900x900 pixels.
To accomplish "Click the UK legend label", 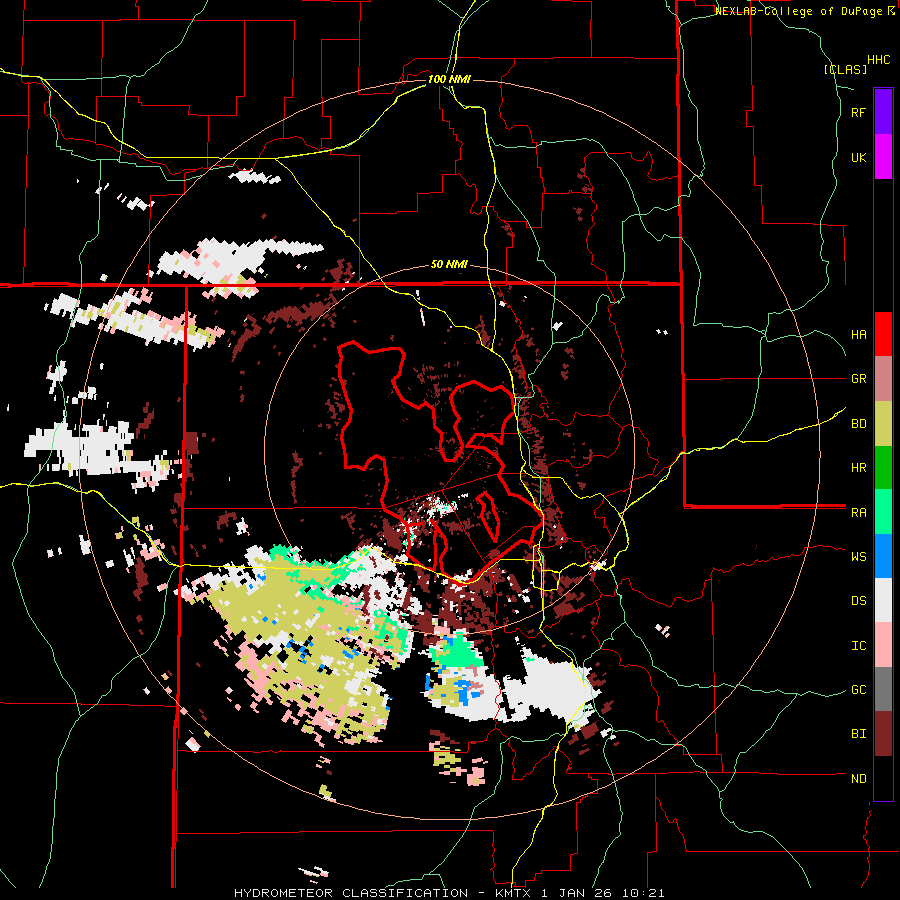I will (x=858, y=157).
